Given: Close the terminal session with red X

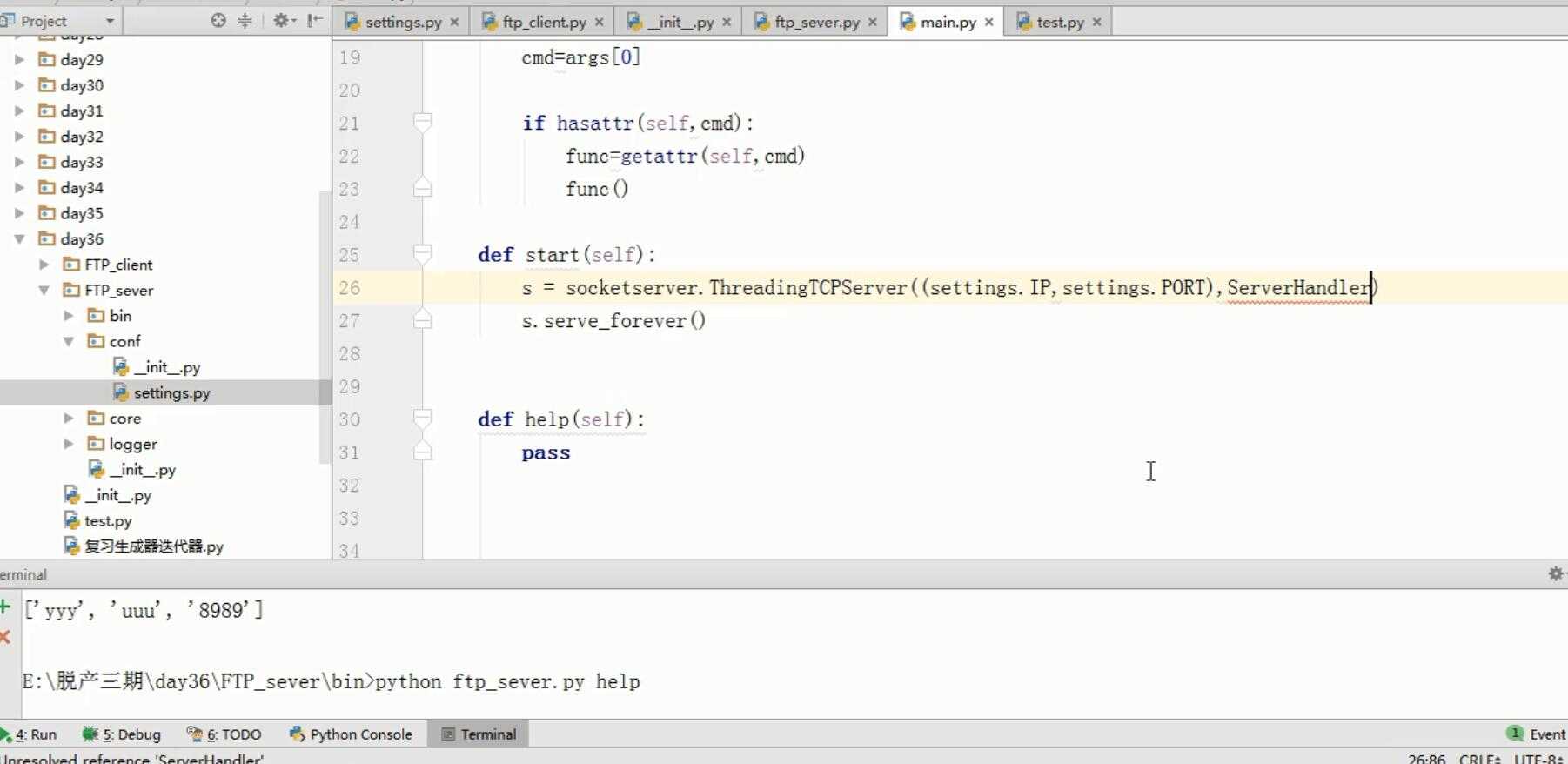Looking at the screenshot, I should tap(5, 637).
